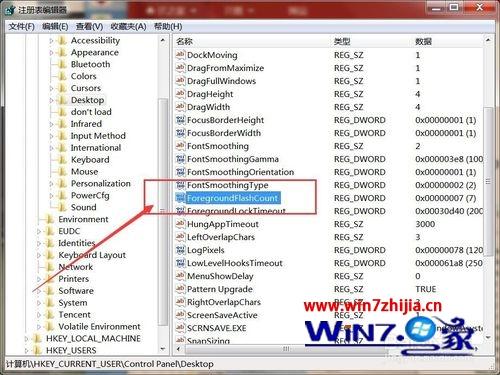The width and height of the screenshot is (500, 375).
Task: Select the LeftOverlapChars value name
Action: 221,237
